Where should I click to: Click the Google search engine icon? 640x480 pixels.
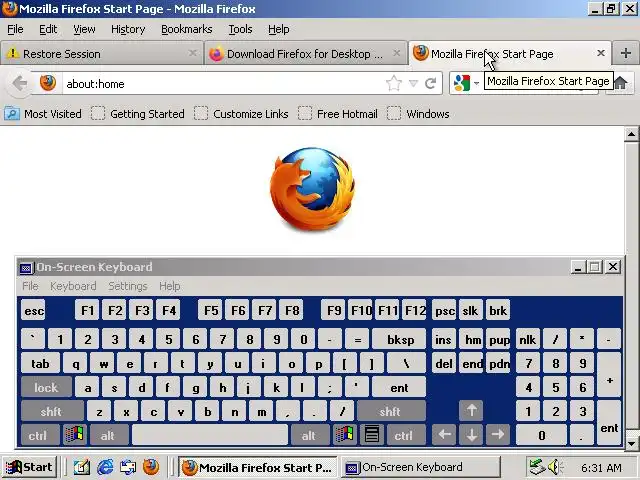coord(462,83)
